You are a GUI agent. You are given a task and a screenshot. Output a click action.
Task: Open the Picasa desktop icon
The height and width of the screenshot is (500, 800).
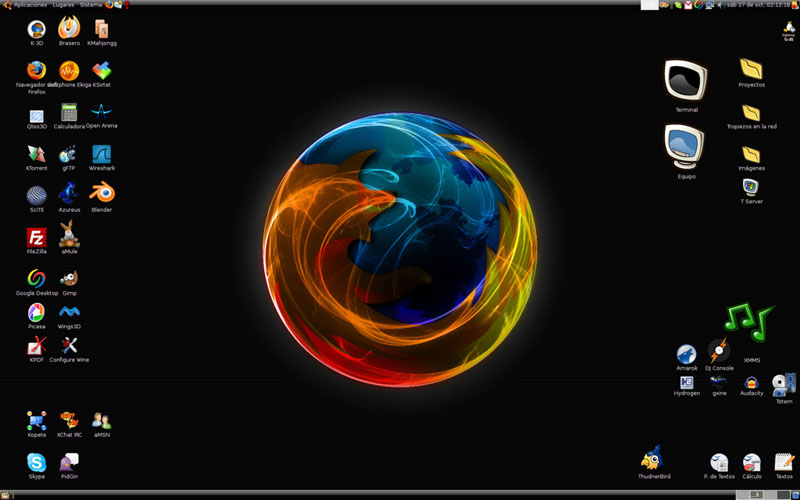[x=36, y=313]
